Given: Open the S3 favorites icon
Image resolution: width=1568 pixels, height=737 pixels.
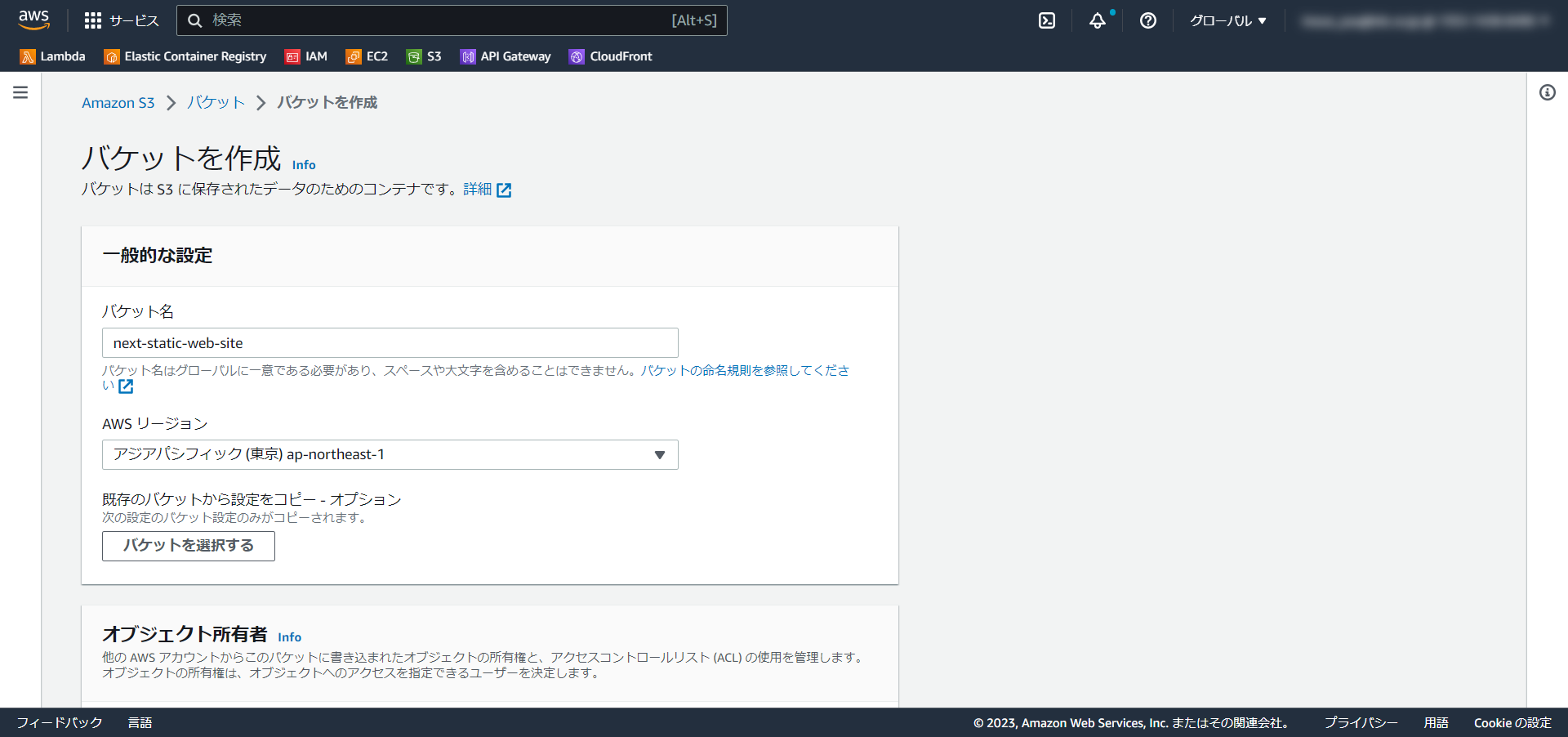Looking at the screenshot, I should tap(424, 56).
